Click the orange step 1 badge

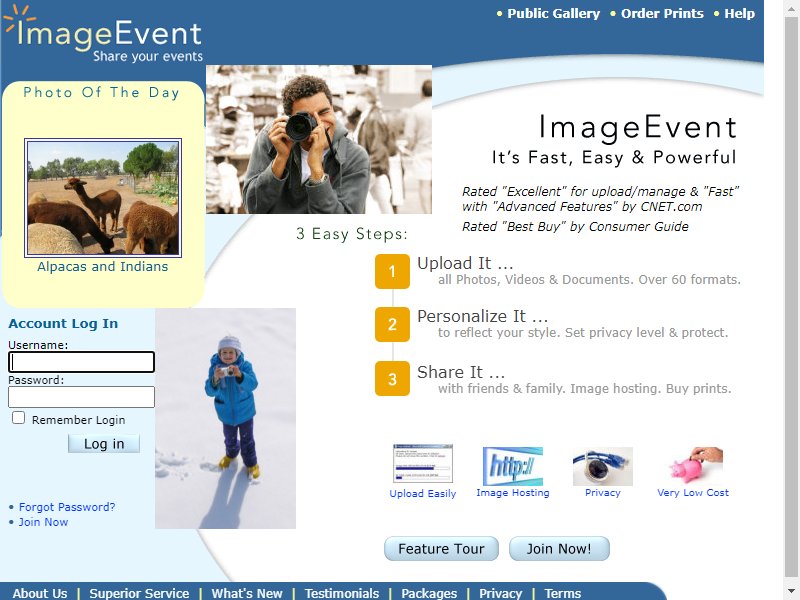pyautogui.click(x=392, y=271)
